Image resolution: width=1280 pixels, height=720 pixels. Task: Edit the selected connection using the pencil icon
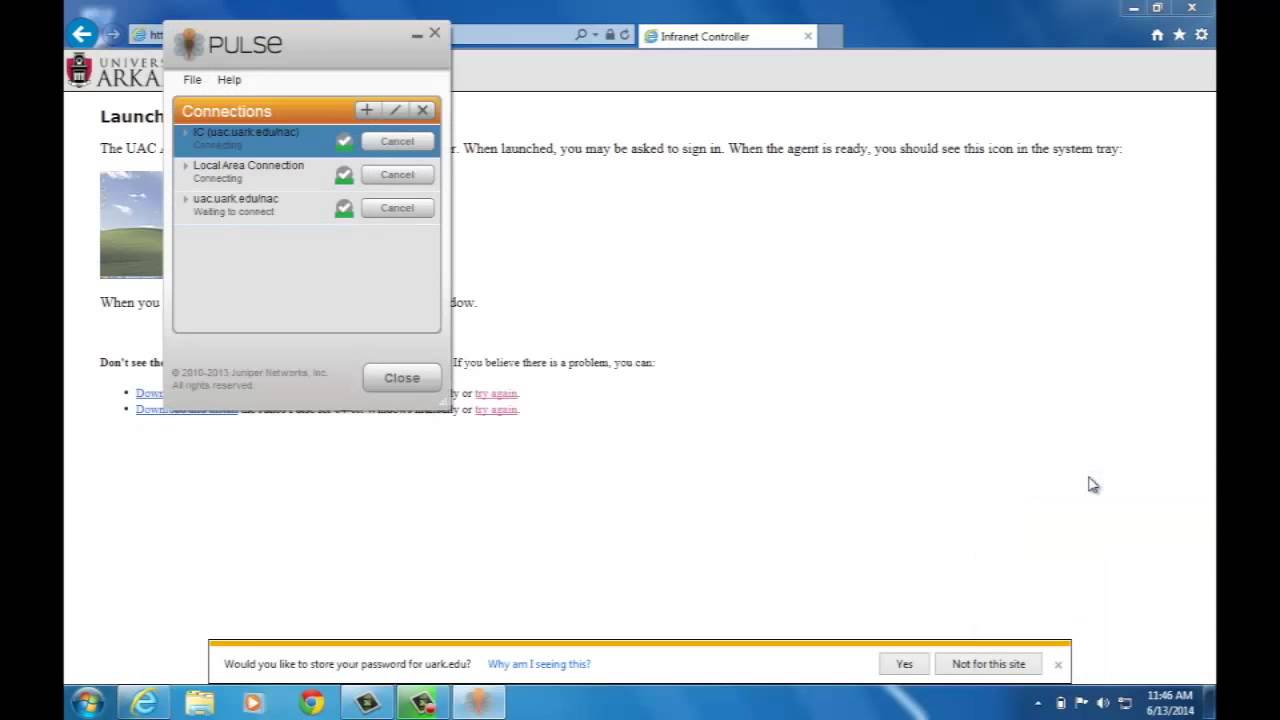tap(395, 110)
